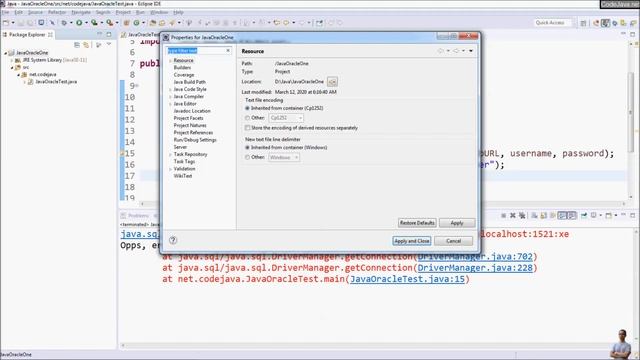Click the Open Perspective icon
This screenshot has width=640, height=360.
tap(583, 23)
